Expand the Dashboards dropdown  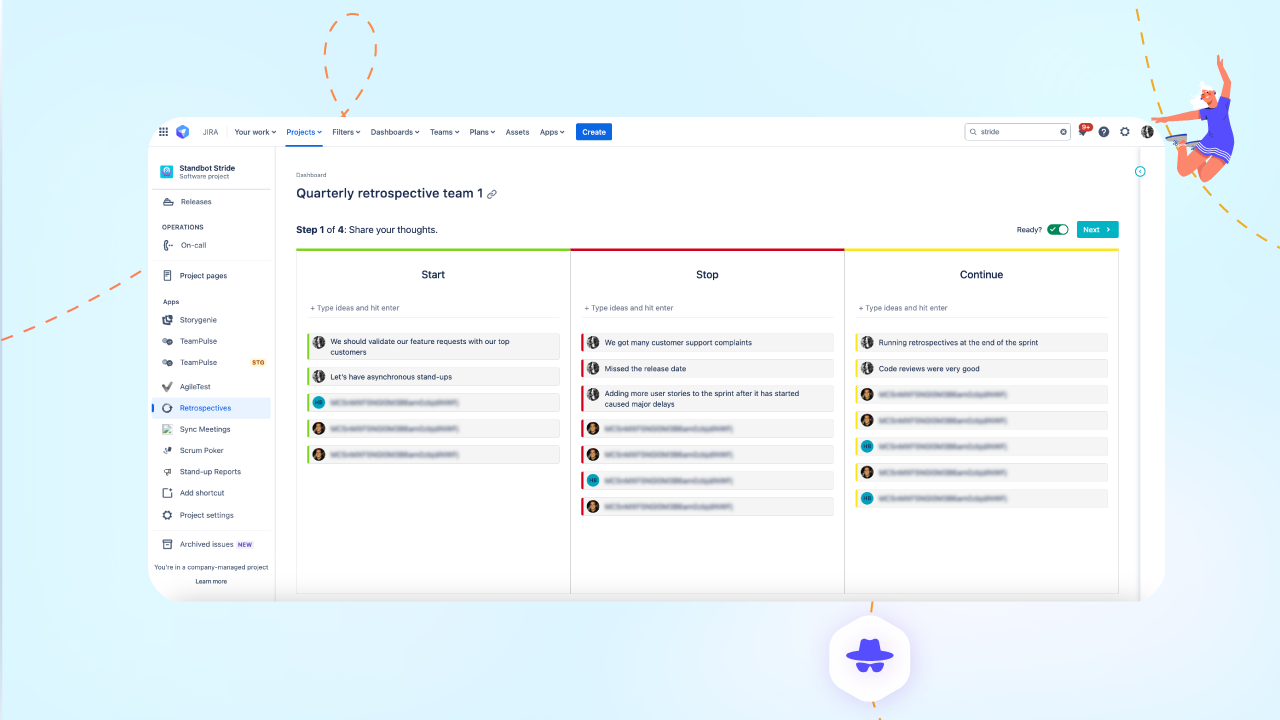[395, 131]
